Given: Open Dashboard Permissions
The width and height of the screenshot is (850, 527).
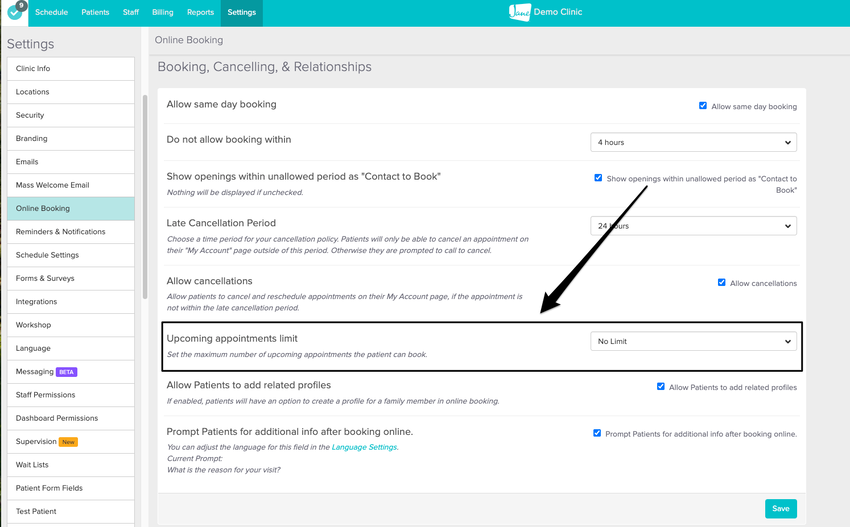Looking at the screenshot, I should (x=71, y=418).
